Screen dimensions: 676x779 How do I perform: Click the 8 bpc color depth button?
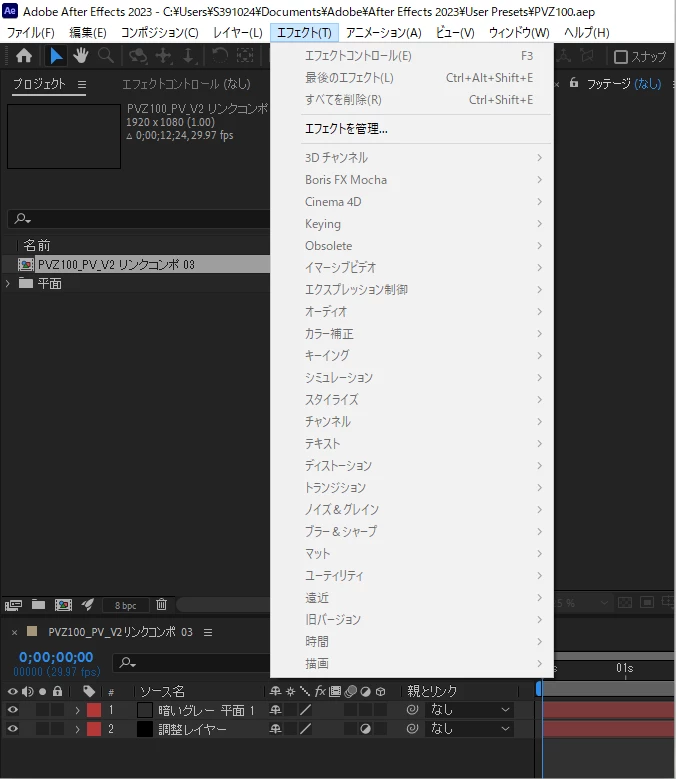pyautogui.click(x=126, y=605)
